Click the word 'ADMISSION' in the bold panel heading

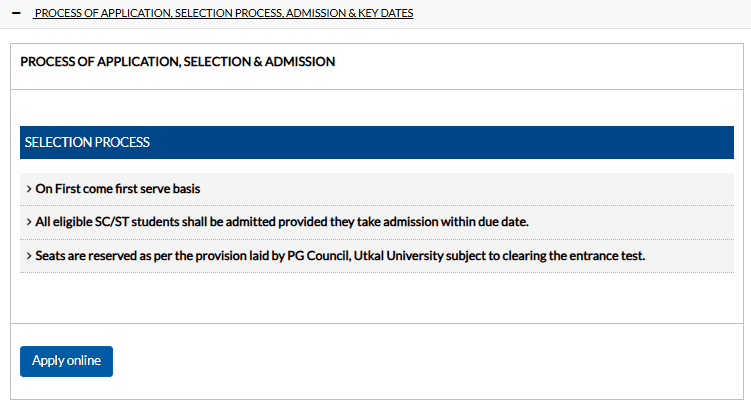point(301,62)
